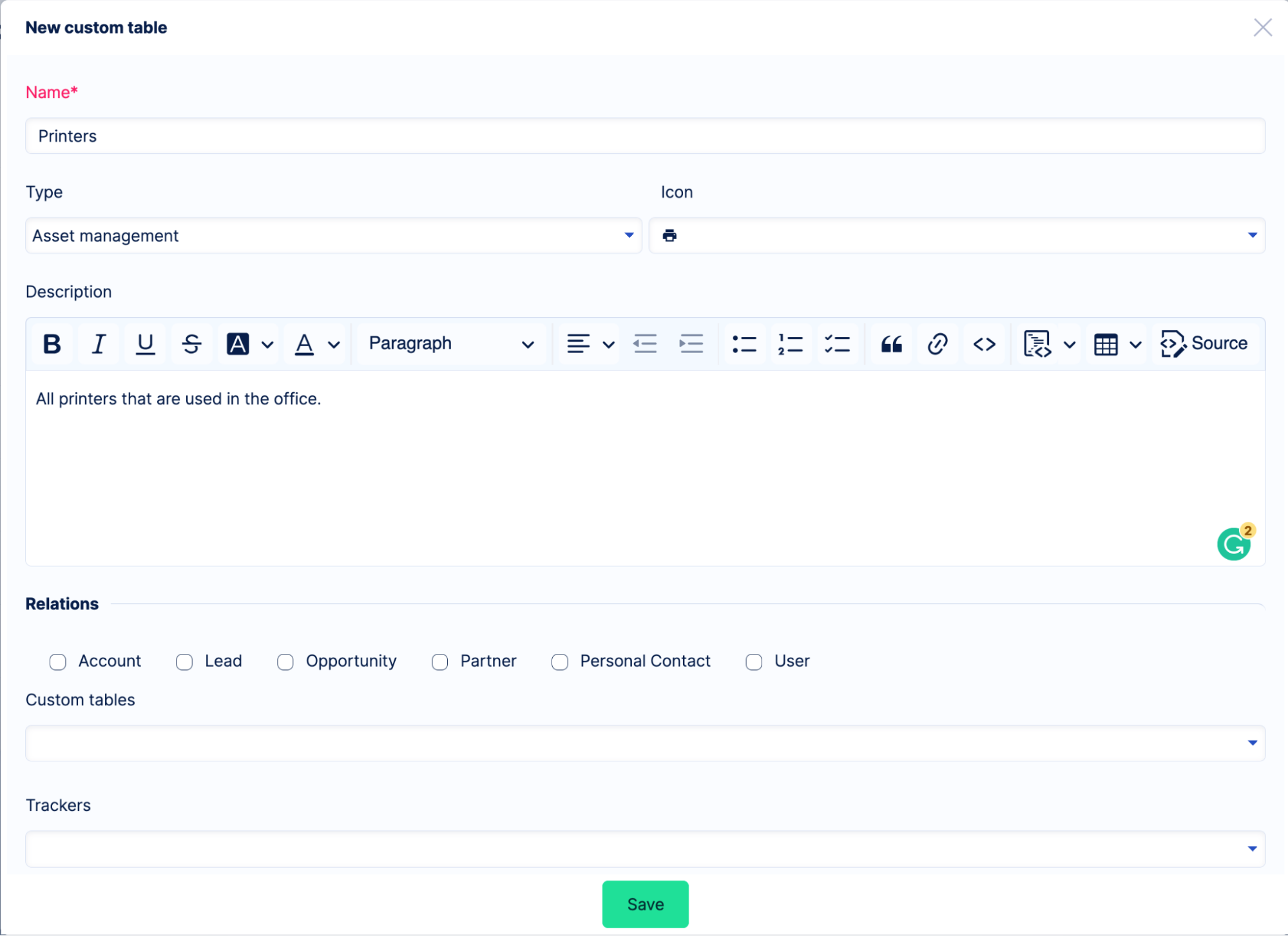Increase the indent level

tap(691, 344)
